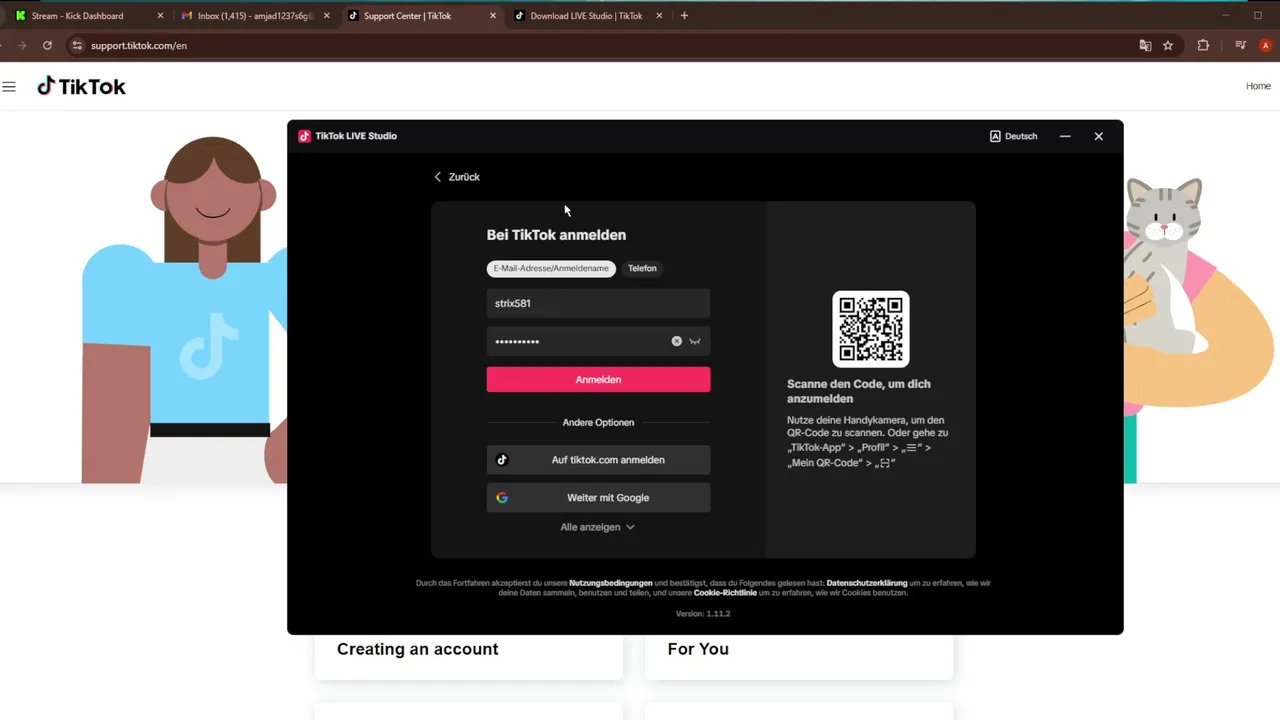This screenshot has width=1280, height=720.
Task: Close the Kick Dashboard browser tab
Action: (x=160, y=16)
